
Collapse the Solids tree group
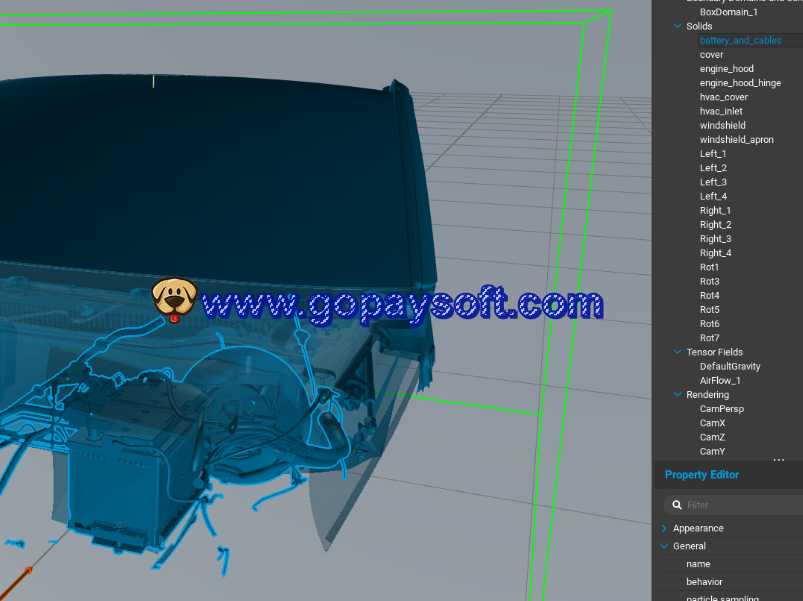pyautogui.click(x=677, y=26)
